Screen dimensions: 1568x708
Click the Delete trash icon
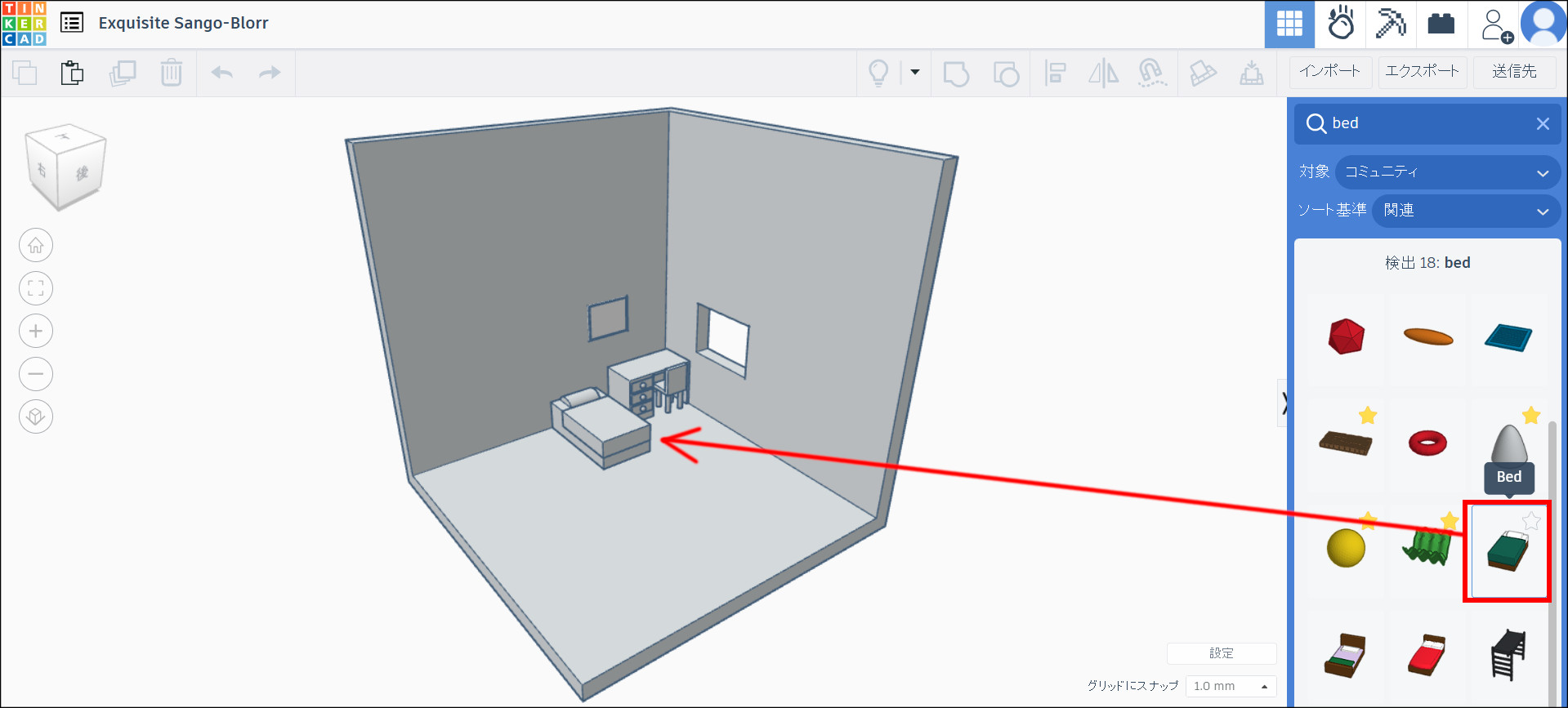tap(172, 73)
